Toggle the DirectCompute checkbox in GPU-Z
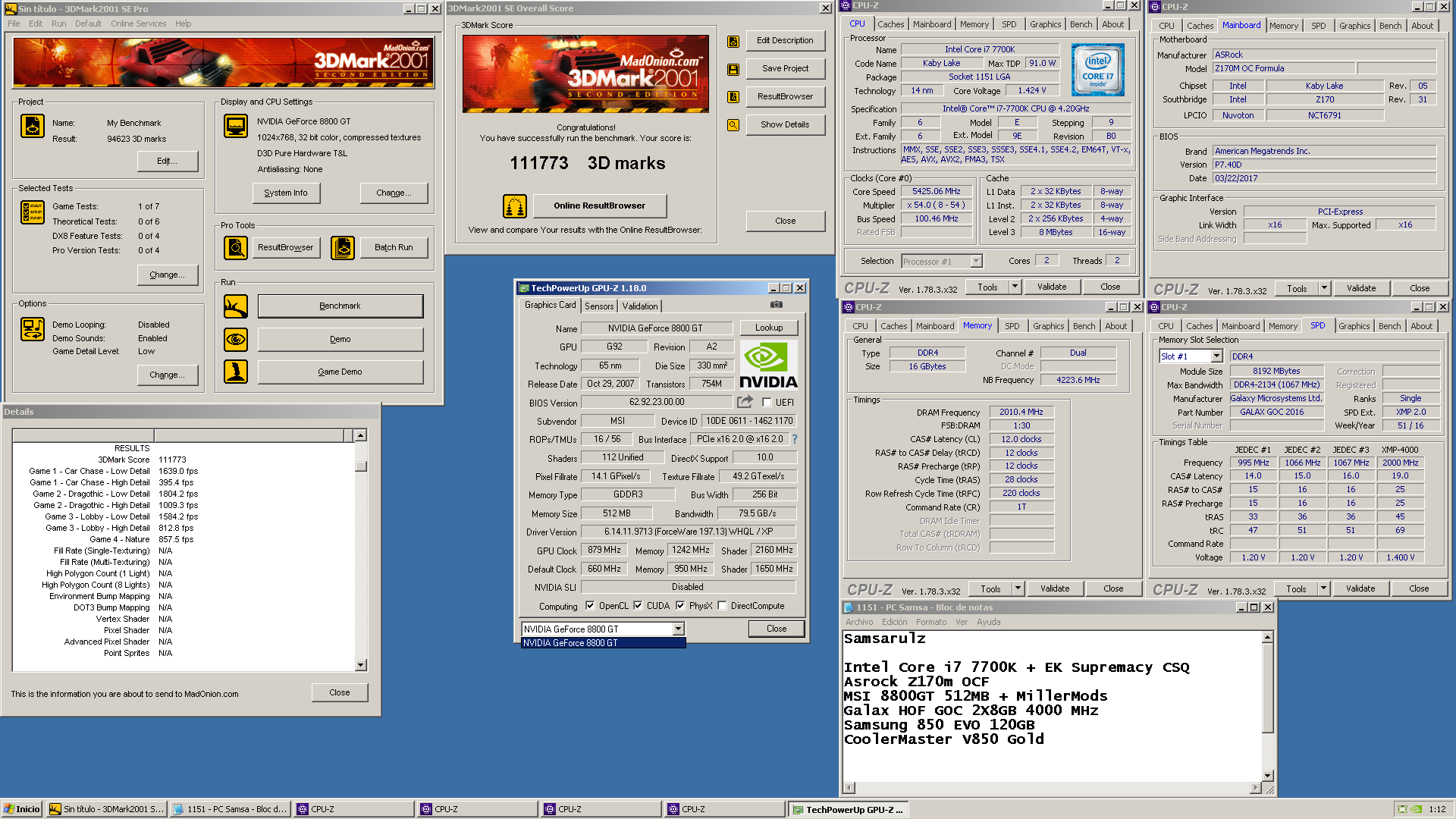The width and height of the screenshot is (1456, 819). click(x=722, y=606)
